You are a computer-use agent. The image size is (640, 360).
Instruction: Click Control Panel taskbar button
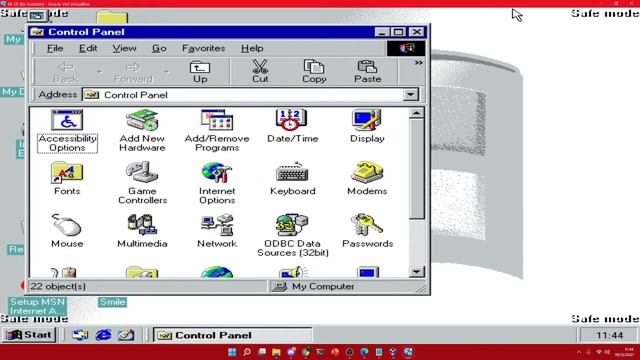point(233,335)
